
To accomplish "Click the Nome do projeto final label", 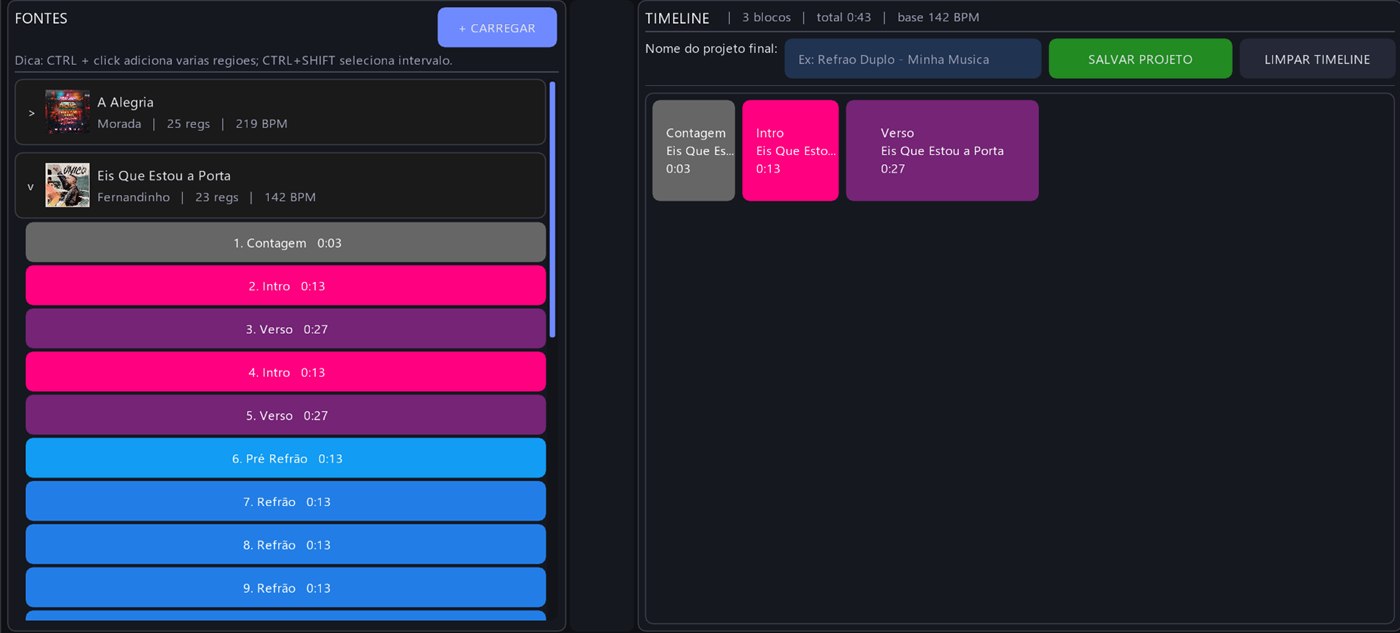I will tap(711, 48).
